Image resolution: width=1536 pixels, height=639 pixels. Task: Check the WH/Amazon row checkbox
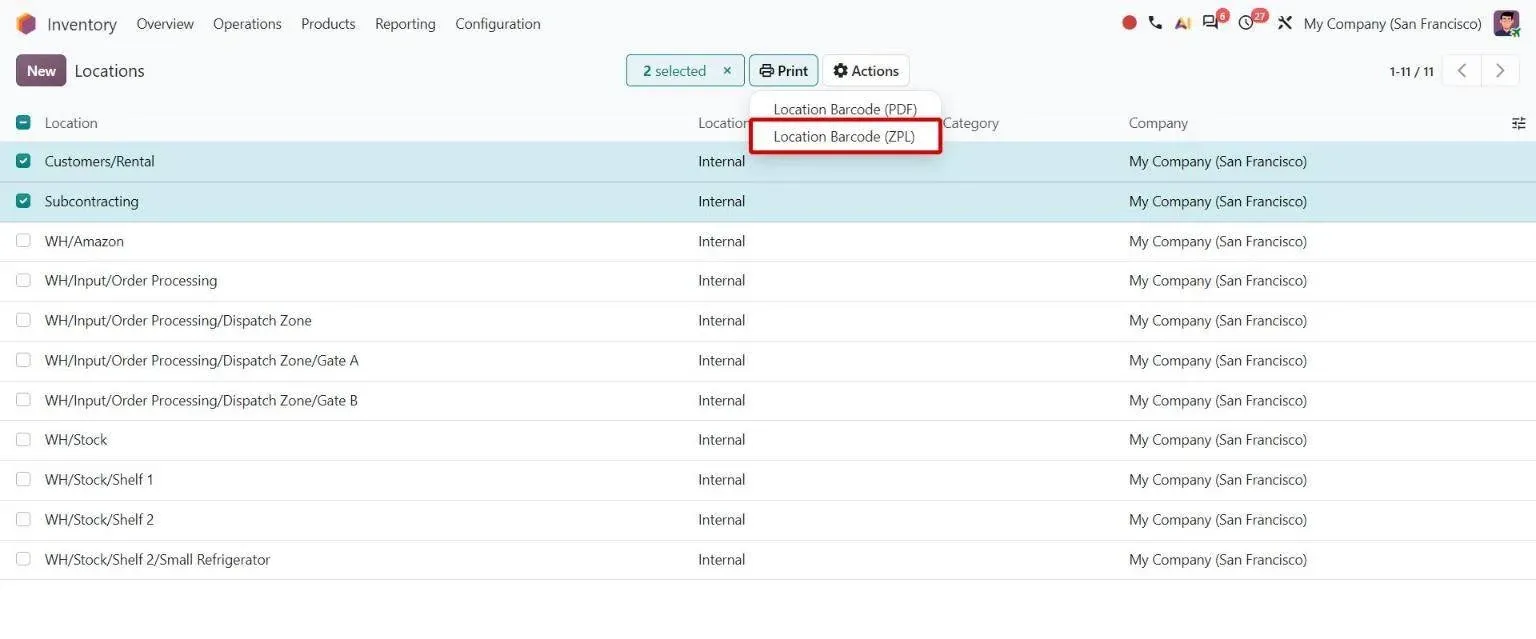23,241
